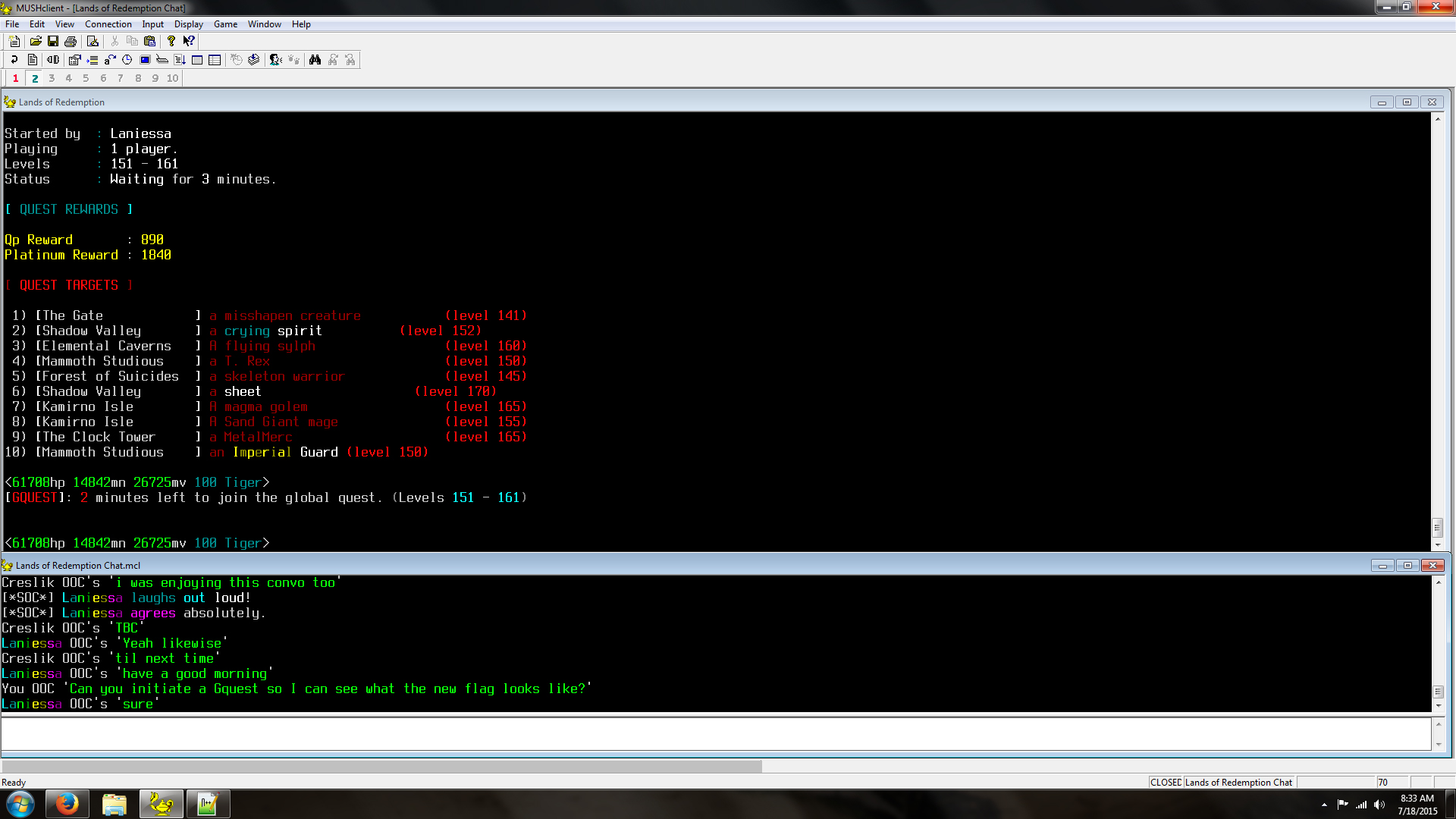Click the GQUEST minutes left message
1456x819 pixels.
265,497
